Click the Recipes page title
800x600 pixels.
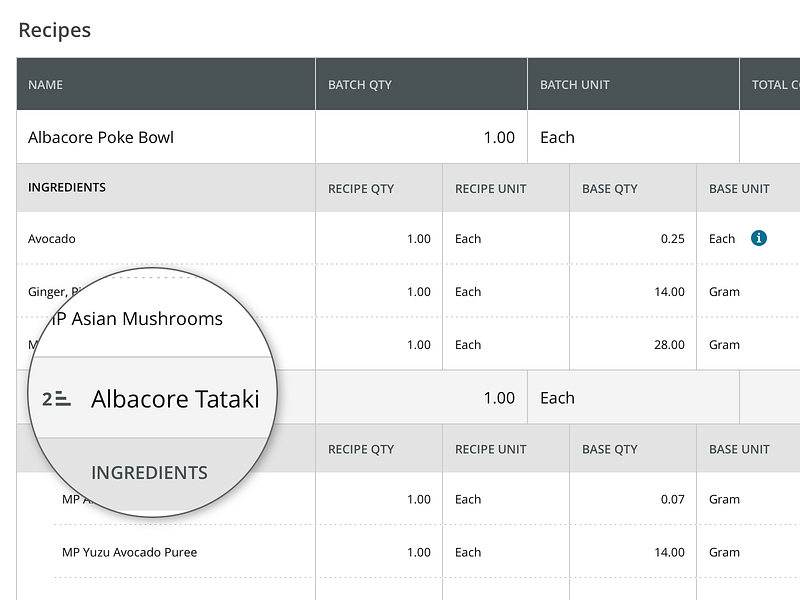pyautogui.click(x=53, y=30)
